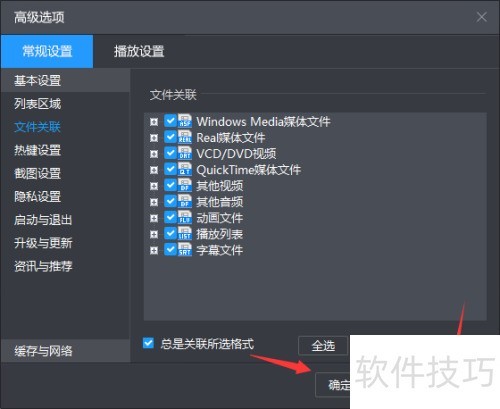Uncheck 动画文件 checkbox

tap(170, 217)
